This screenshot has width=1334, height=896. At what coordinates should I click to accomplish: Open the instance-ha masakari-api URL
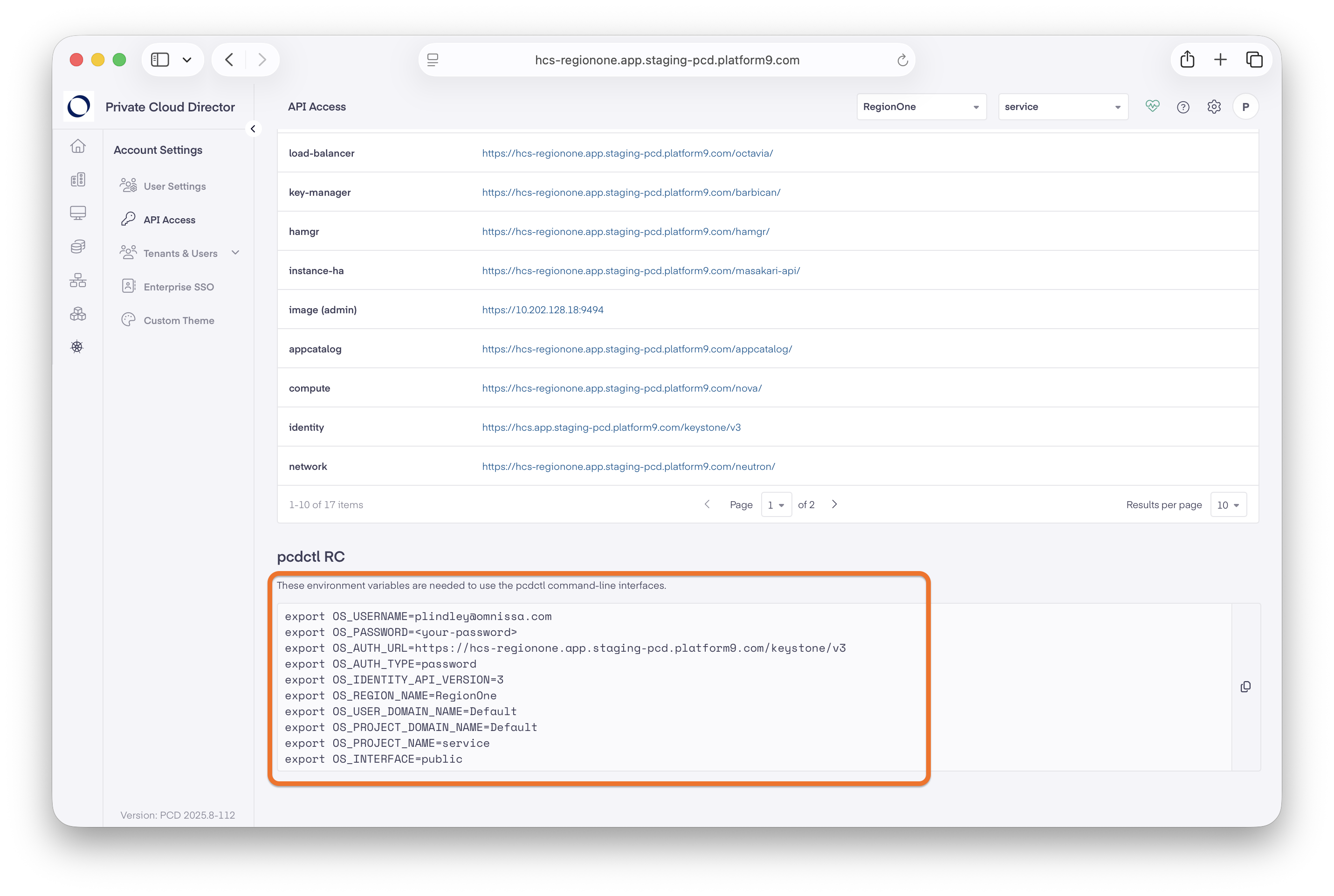click(640, 271)
